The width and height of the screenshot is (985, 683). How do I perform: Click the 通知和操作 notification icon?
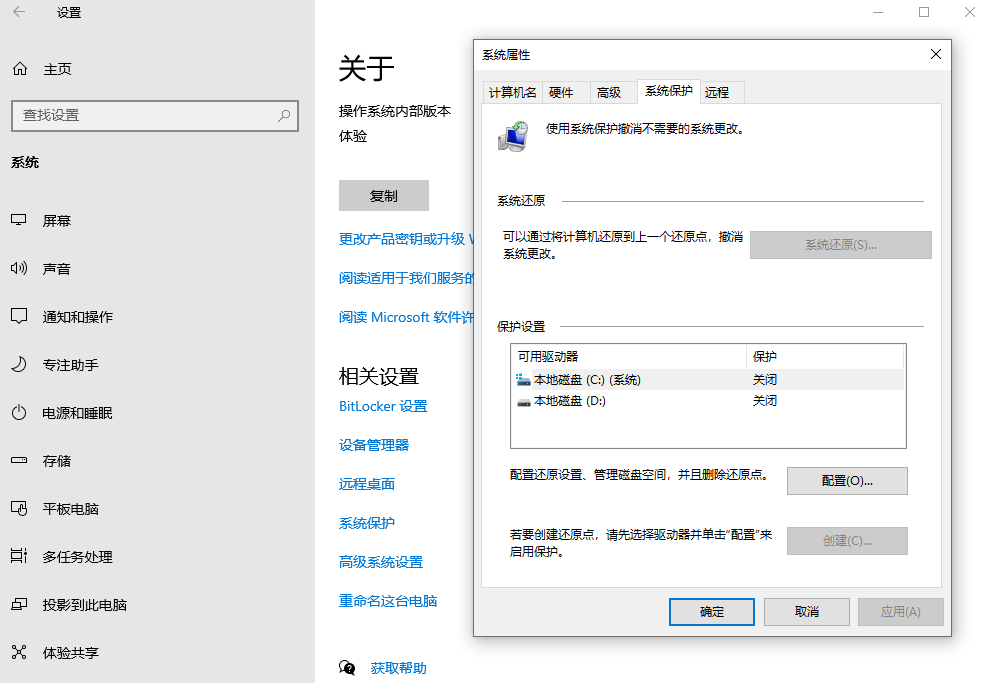[19, 316]
